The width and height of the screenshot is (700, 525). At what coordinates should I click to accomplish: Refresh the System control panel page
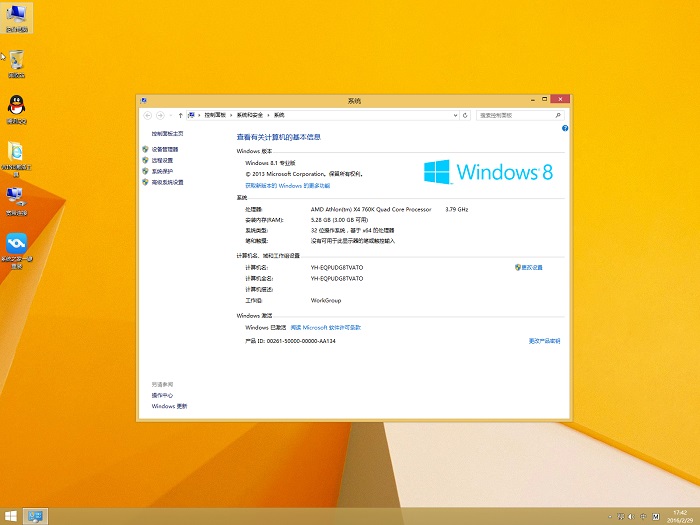(x=465, y=115)
